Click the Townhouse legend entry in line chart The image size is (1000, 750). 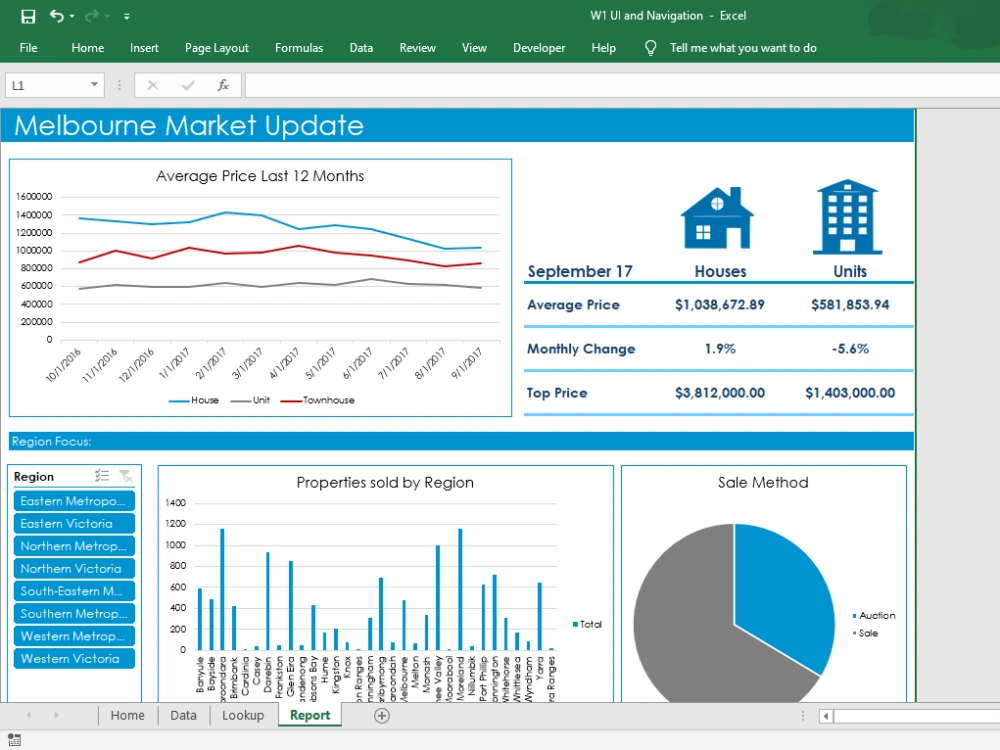[x=318, y=401]
